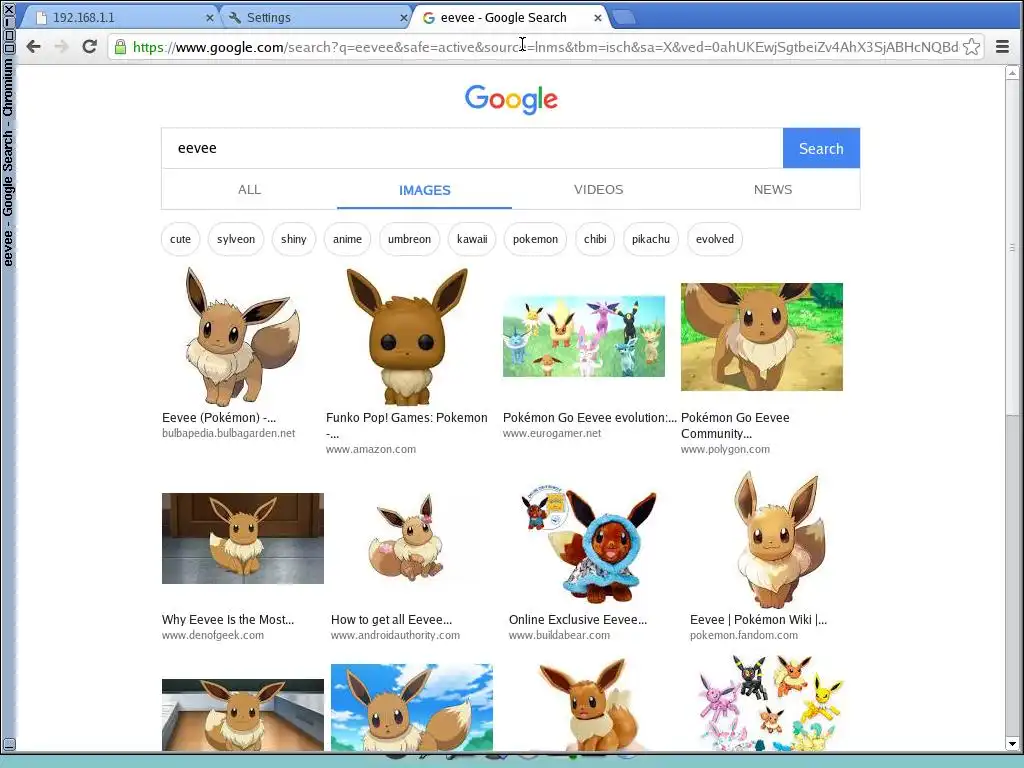Switch to the 192.168.1.1 tab
This screenshot has width=1024, height=768.
pos(121,18)
